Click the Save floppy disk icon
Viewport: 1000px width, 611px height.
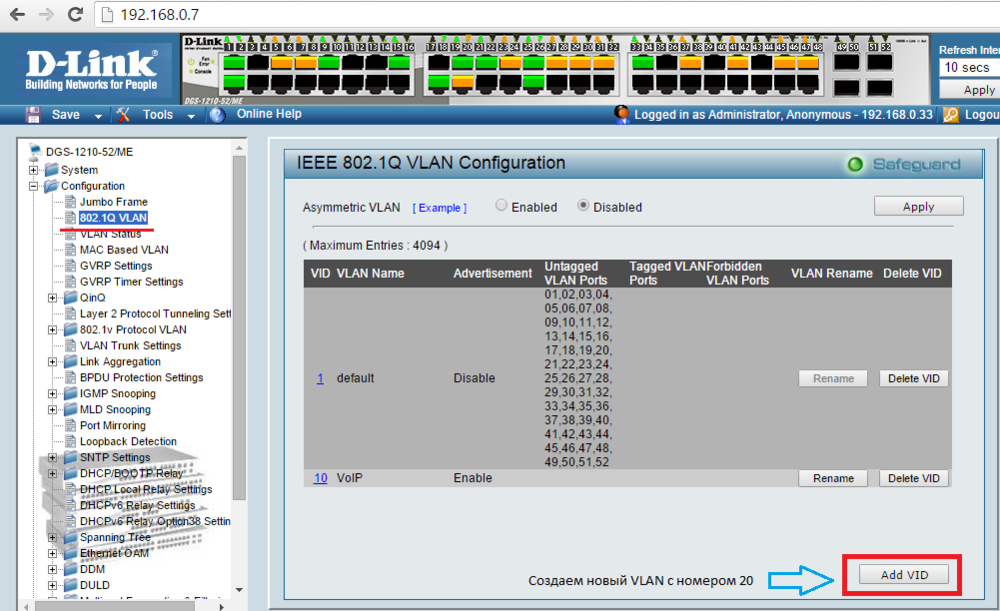coord(33,115)
